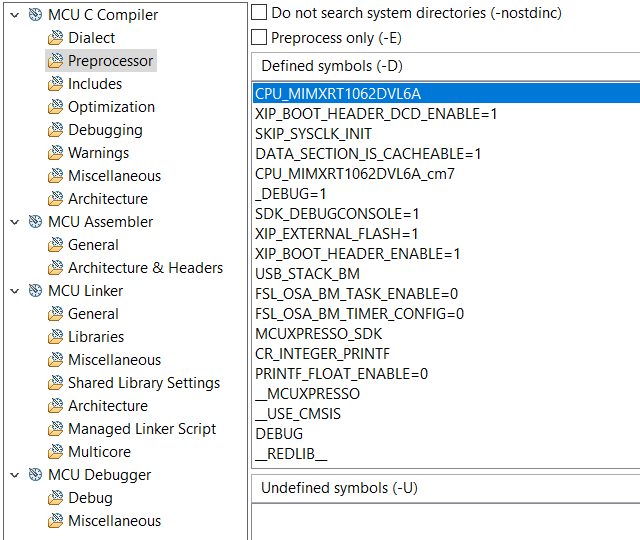Click the Dialect settings page icon
This screenshot has width=640, height=540.
(x=55, y=38)
